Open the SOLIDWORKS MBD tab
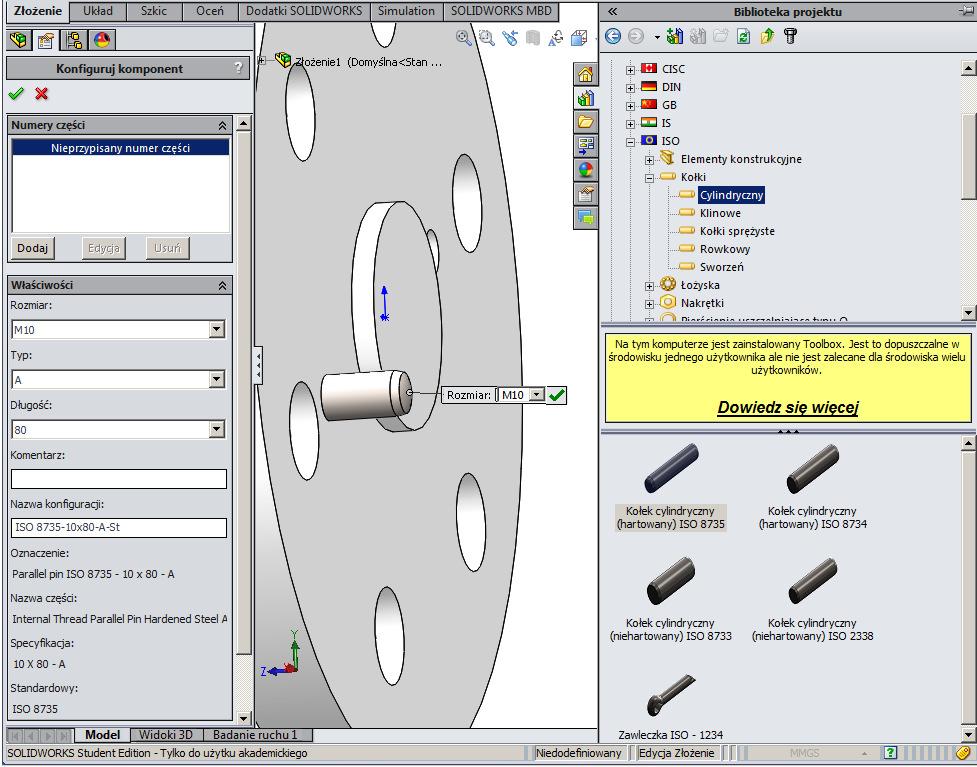The height and width of the screenshot is (767, 977). (502, 11)
